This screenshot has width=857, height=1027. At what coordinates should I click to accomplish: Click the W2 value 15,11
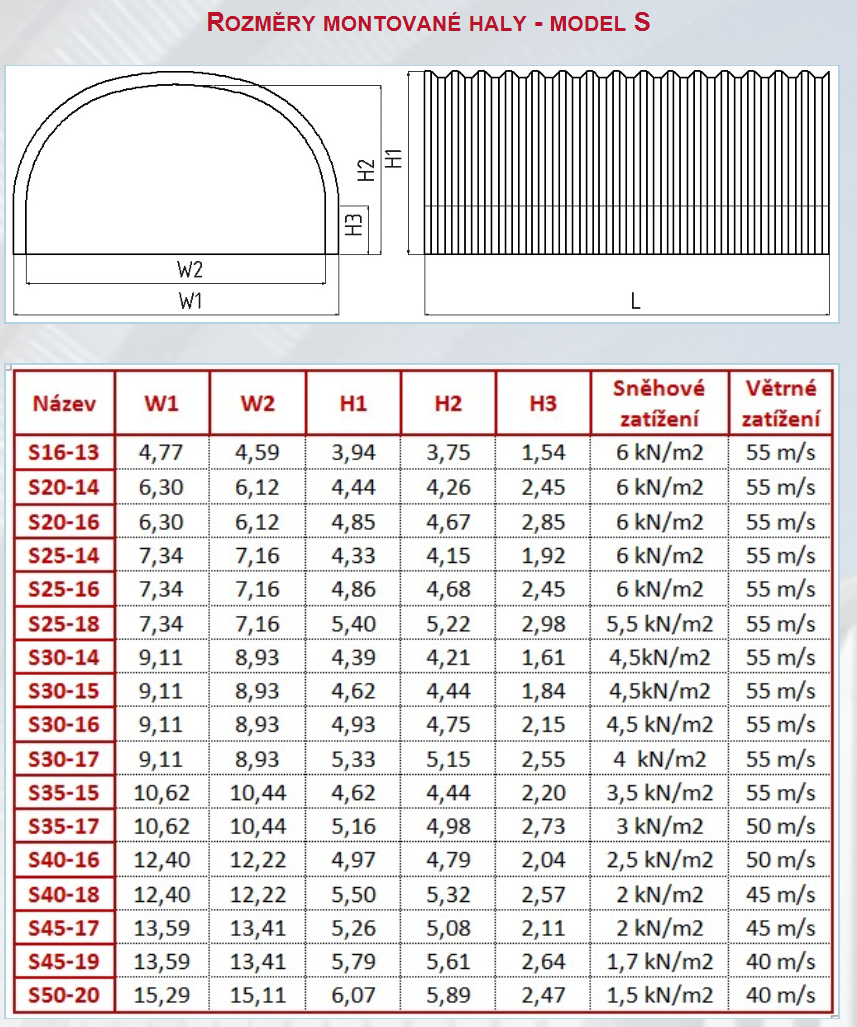click(x=257, y=995)
